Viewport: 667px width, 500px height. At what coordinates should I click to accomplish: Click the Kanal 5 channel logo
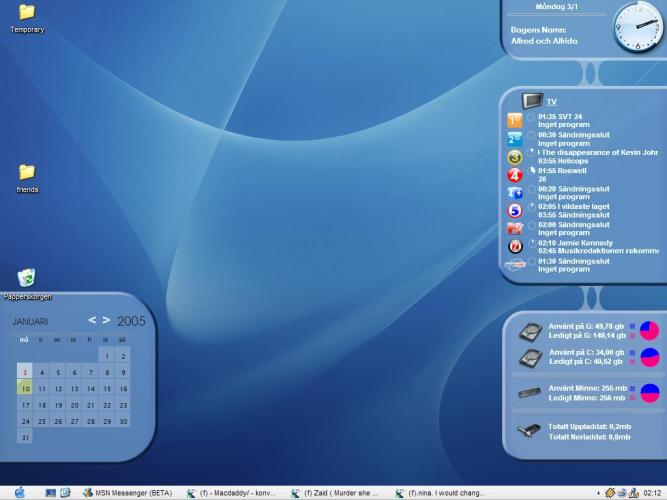(x=515, y=211)
